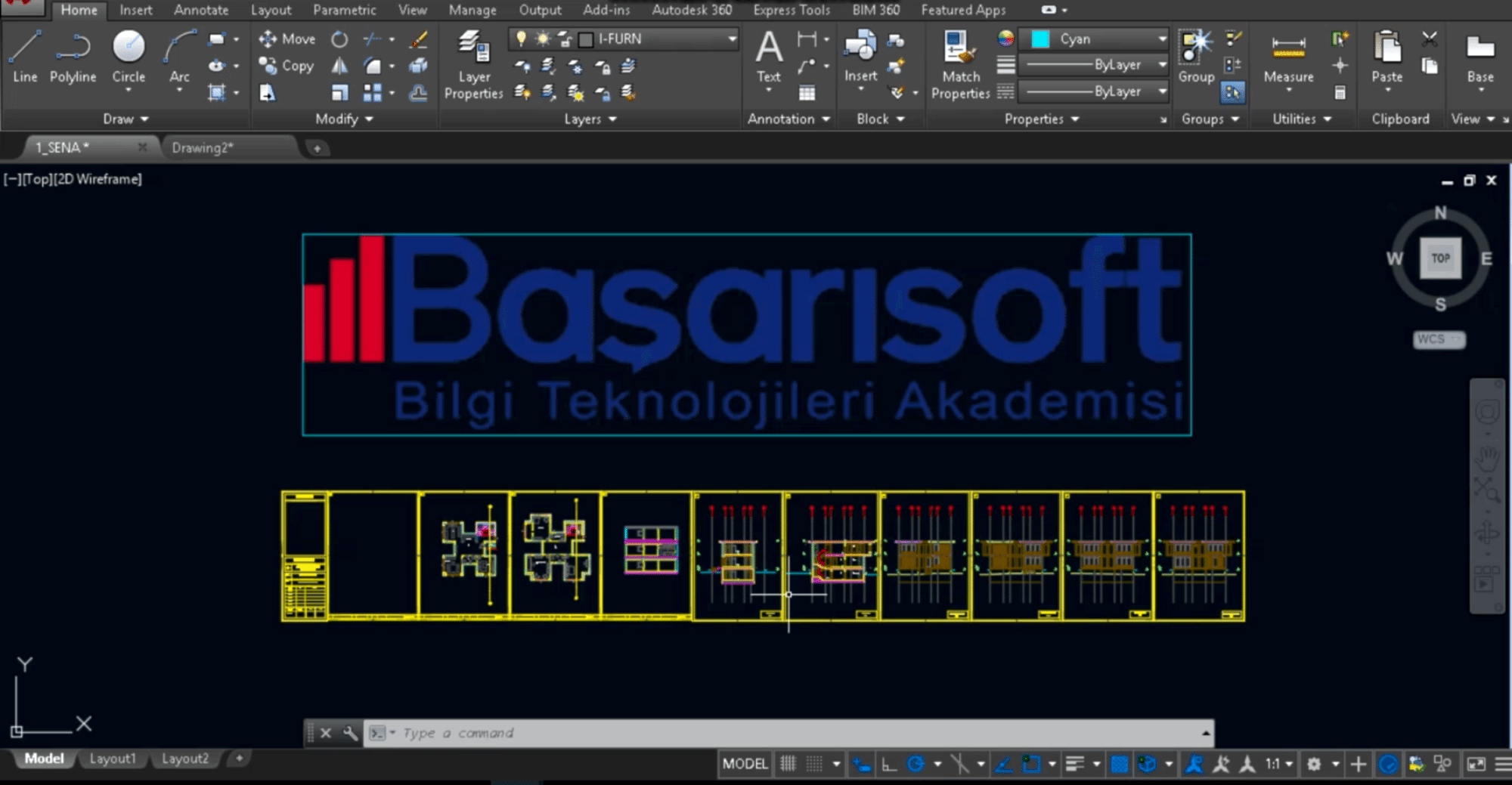Click the Customize wrench icon in command line

350,733
